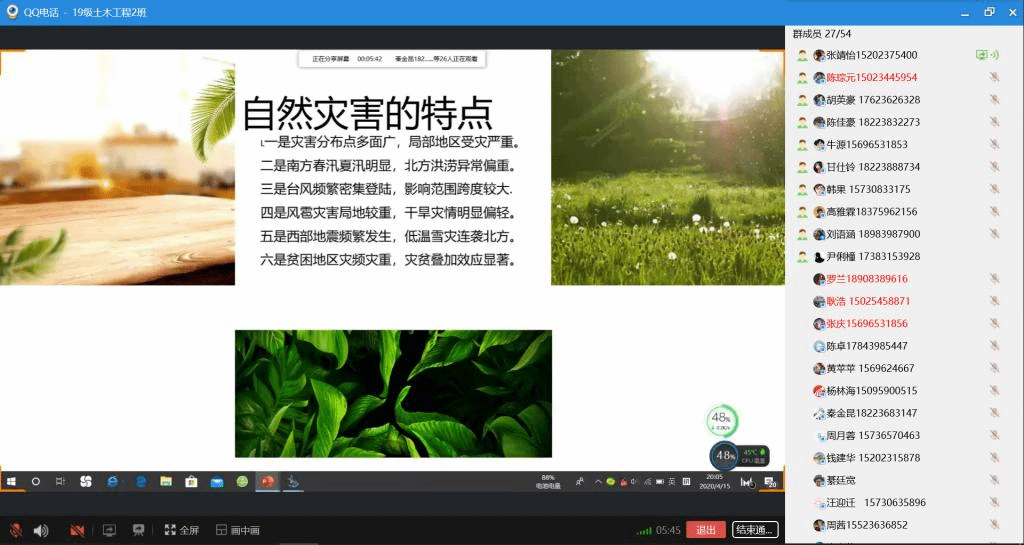Expand the hidden system tray icons chevron
1024x545 pixels.
click(x=598, y=481)
